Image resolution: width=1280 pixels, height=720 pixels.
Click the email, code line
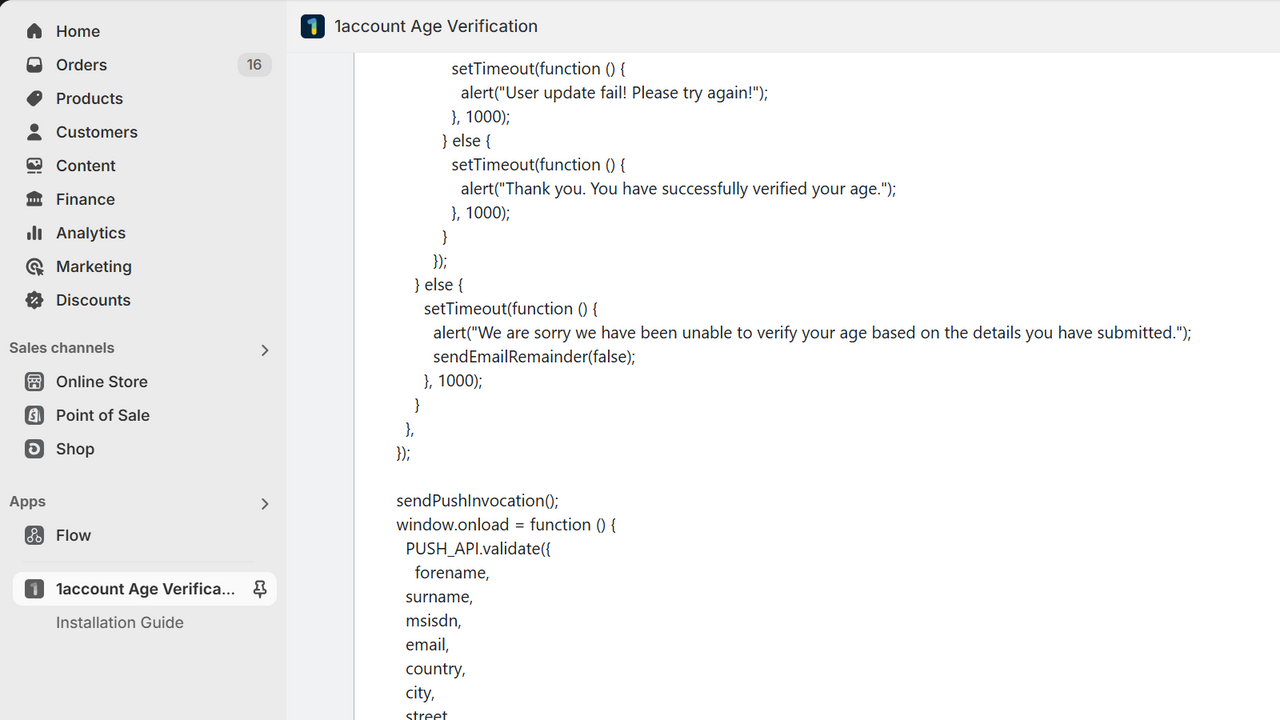427,645
